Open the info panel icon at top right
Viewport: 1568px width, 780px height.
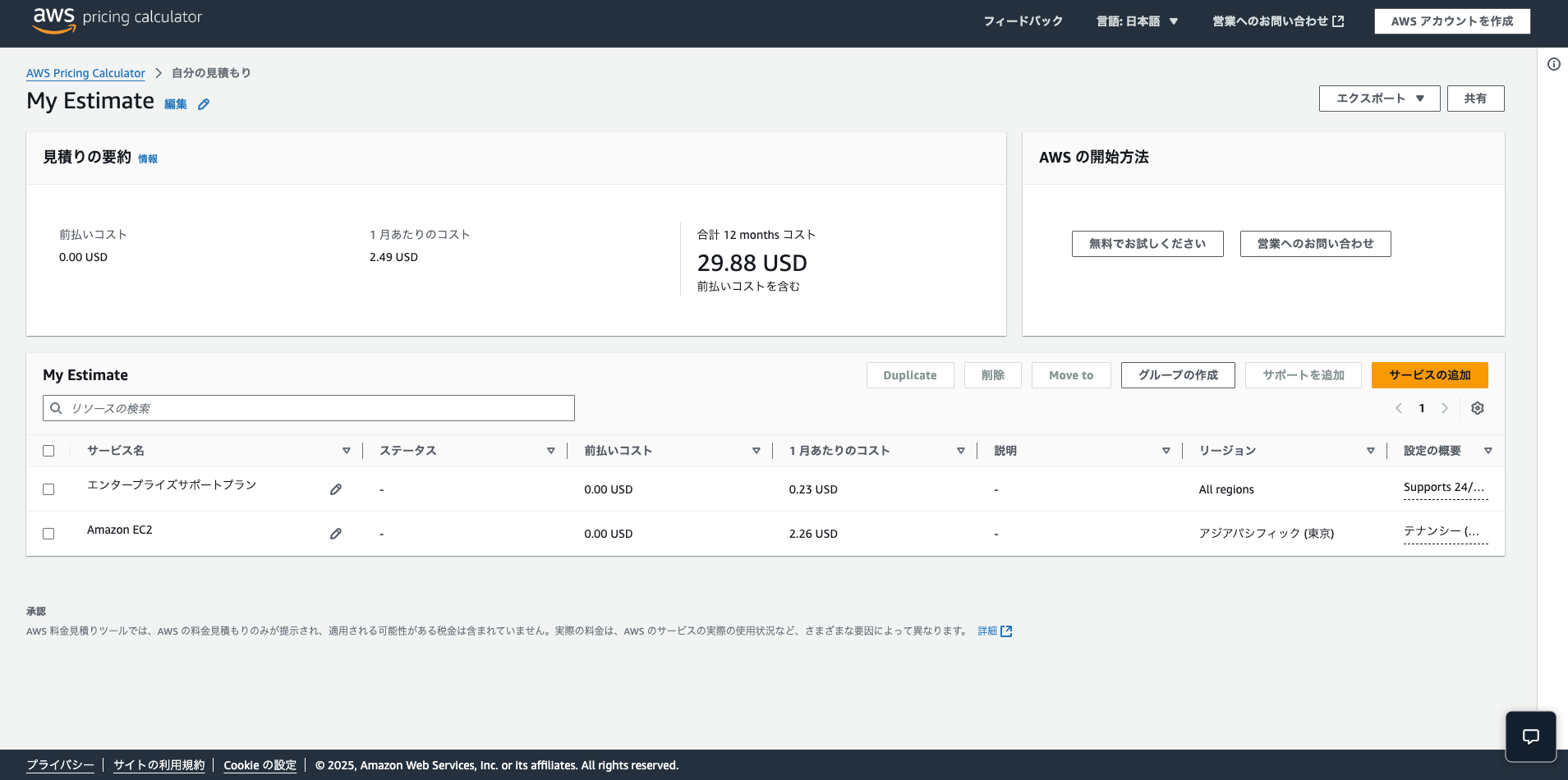[x=1553, y=64]
